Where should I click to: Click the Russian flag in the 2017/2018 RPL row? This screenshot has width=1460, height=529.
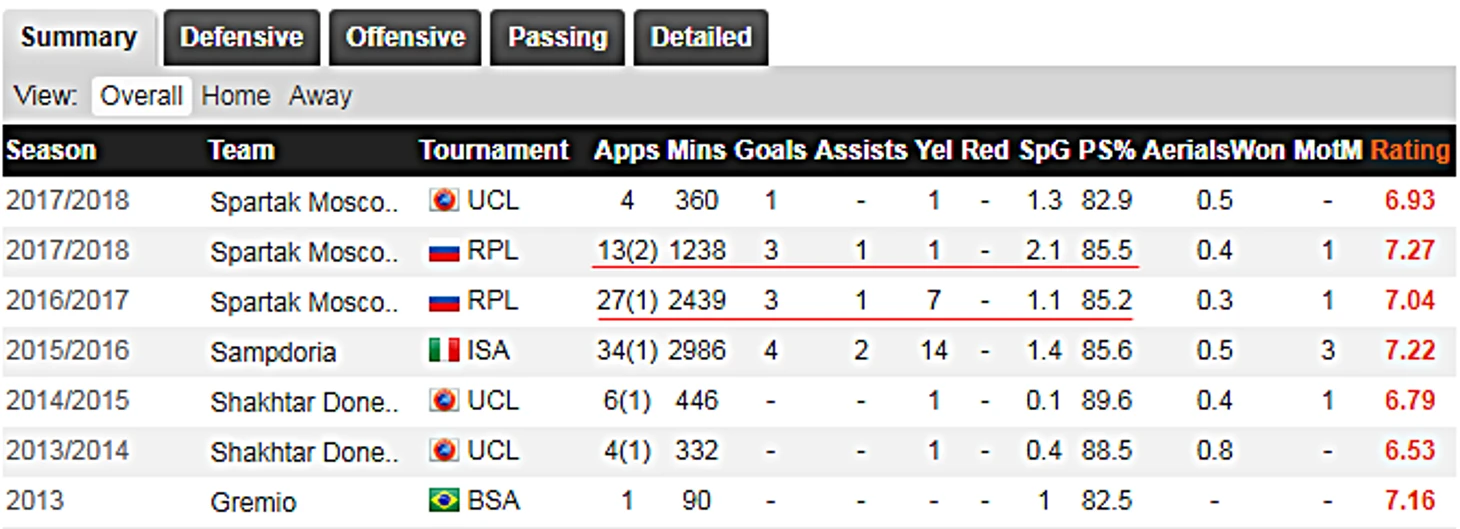443,252
